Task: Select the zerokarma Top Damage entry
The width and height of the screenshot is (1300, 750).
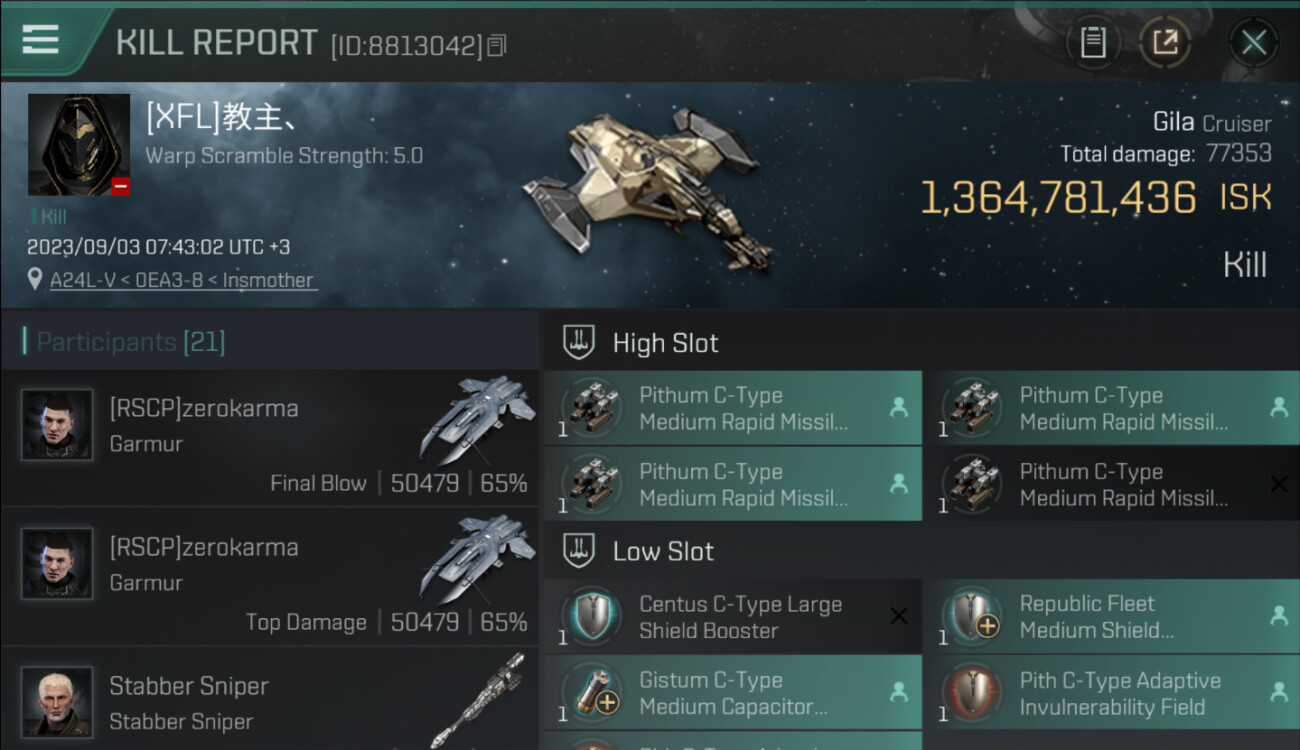Action: click(270, 577)
